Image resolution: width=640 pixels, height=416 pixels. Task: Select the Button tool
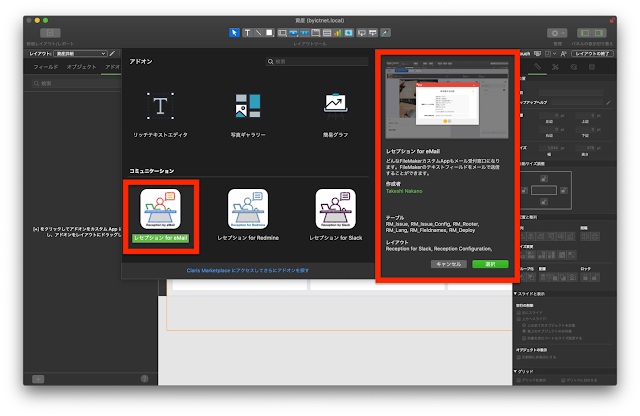point(293,33)
